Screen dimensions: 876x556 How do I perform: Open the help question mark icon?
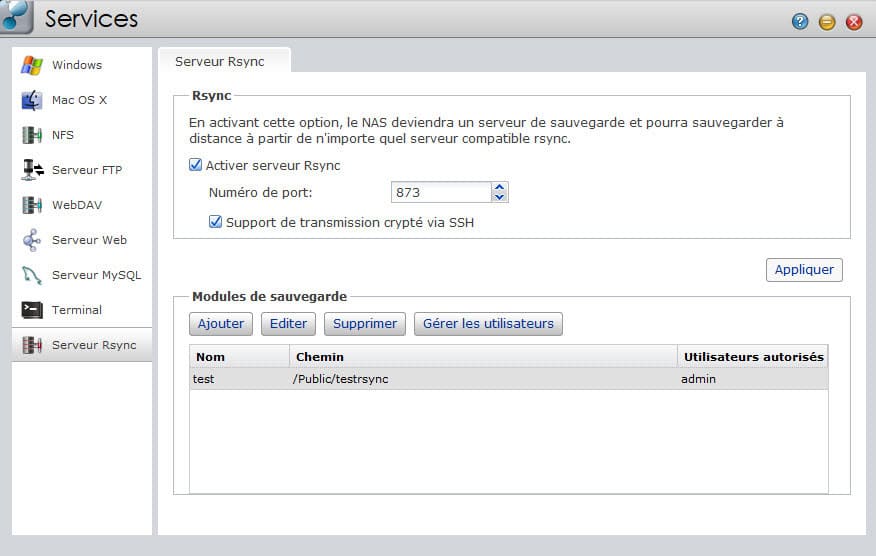point(800,22)
